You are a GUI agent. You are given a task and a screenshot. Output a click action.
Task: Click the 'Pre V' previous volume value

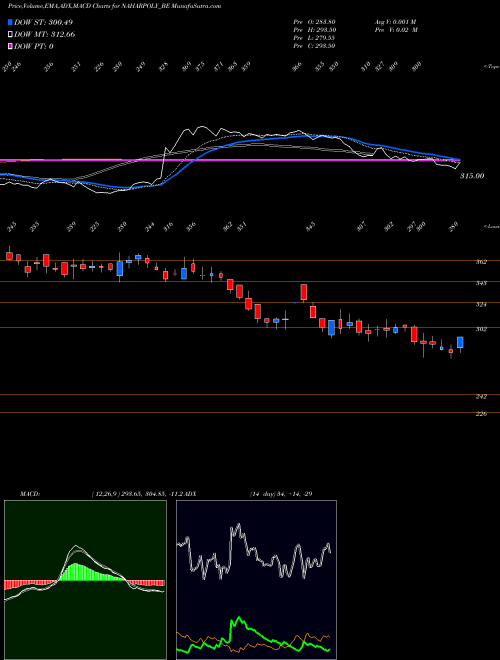(396, 30)
